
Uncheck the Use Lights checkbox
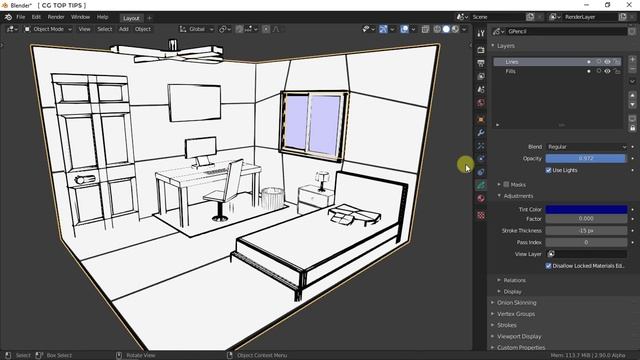click(x=549, y=170)
